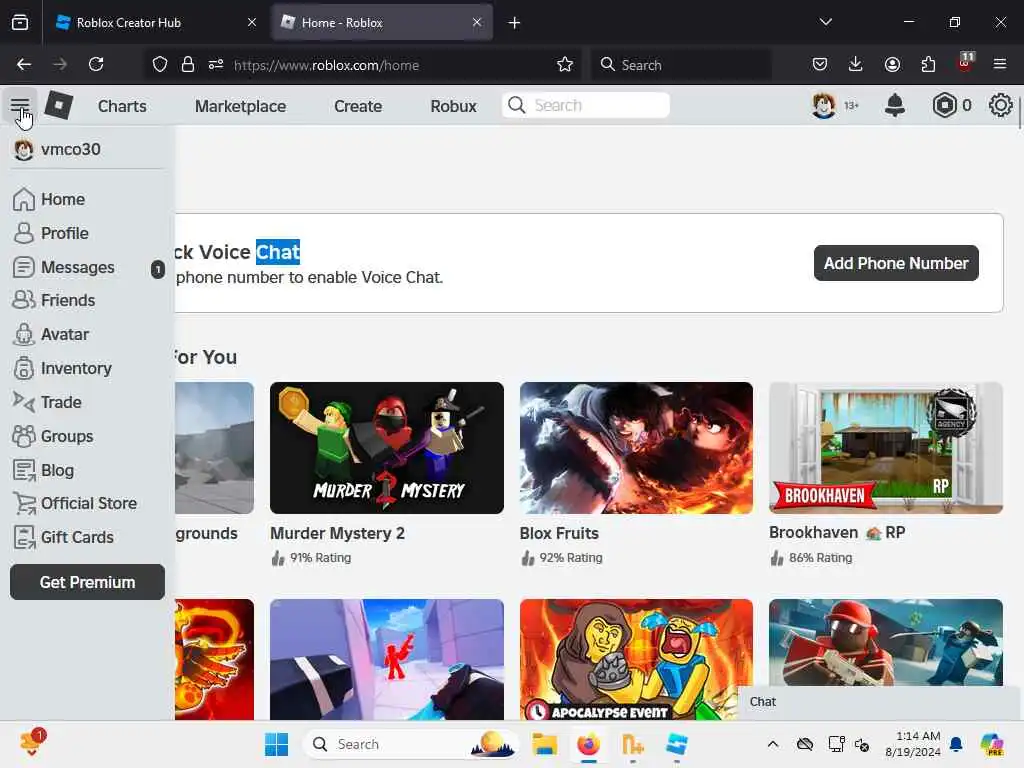Close the Roblox Creator Hub tab
This screenshot has width=1024, height=768.
[252, 22]
